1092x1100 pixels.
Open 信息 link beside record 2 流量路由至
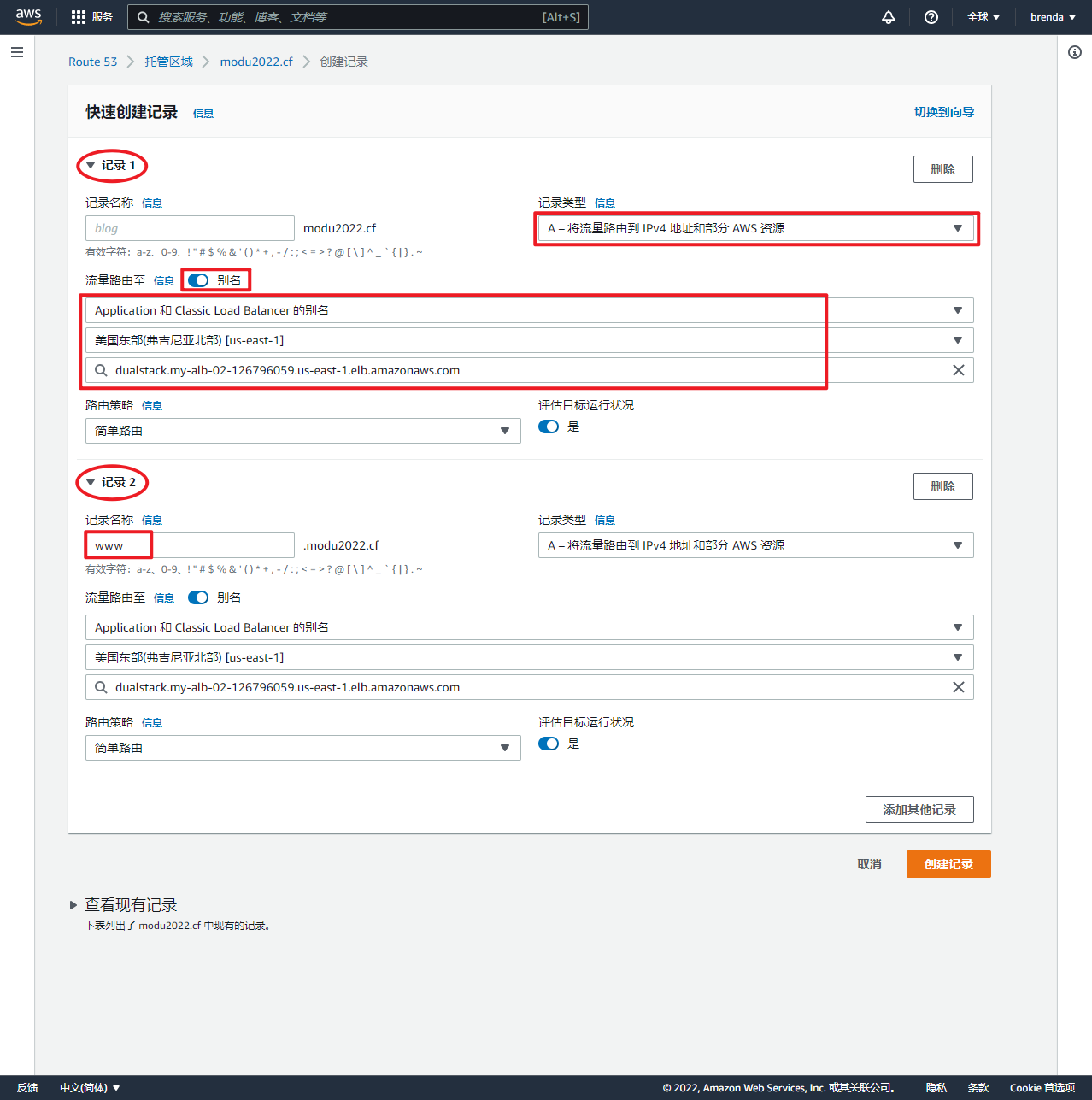(164, 598)
